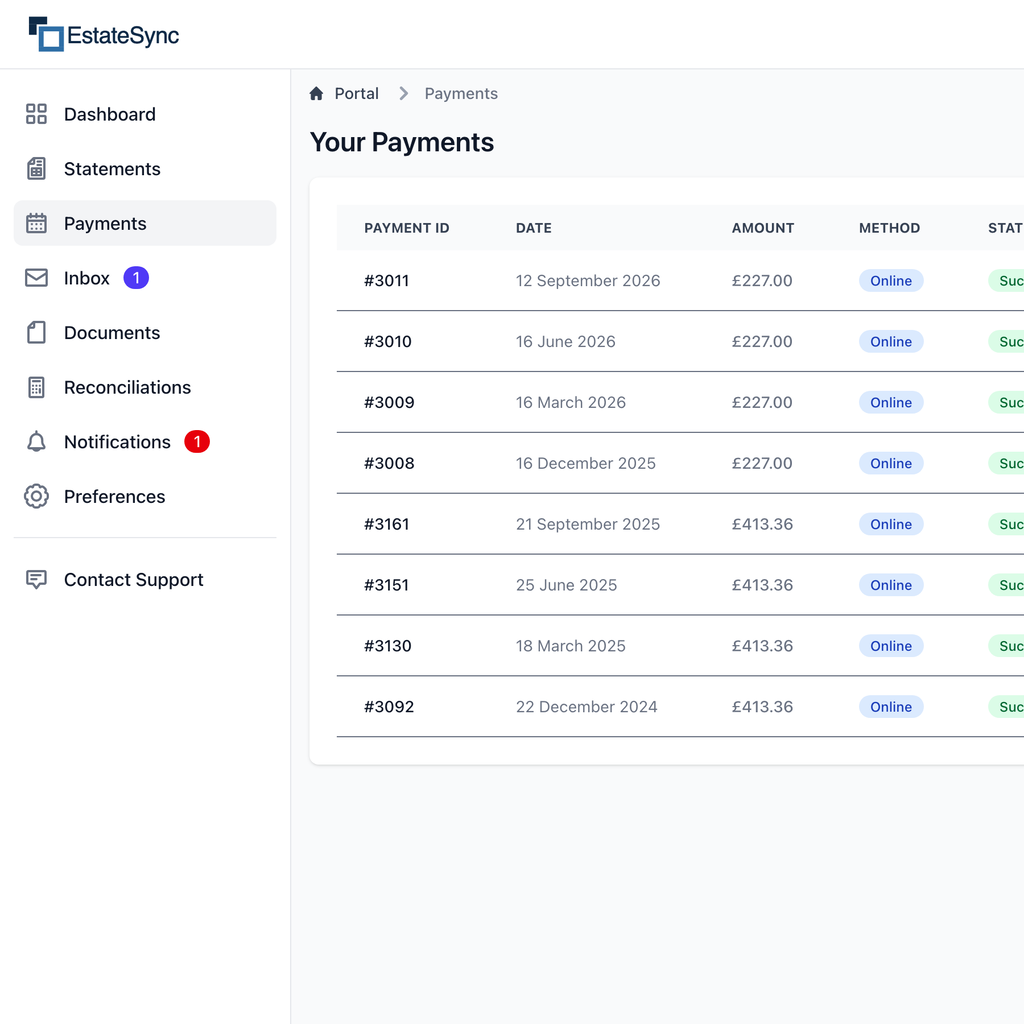Viewport: 1024px width, 1024px height.
Task: Click the METHOD column header
Action: [x=889, y=228]
